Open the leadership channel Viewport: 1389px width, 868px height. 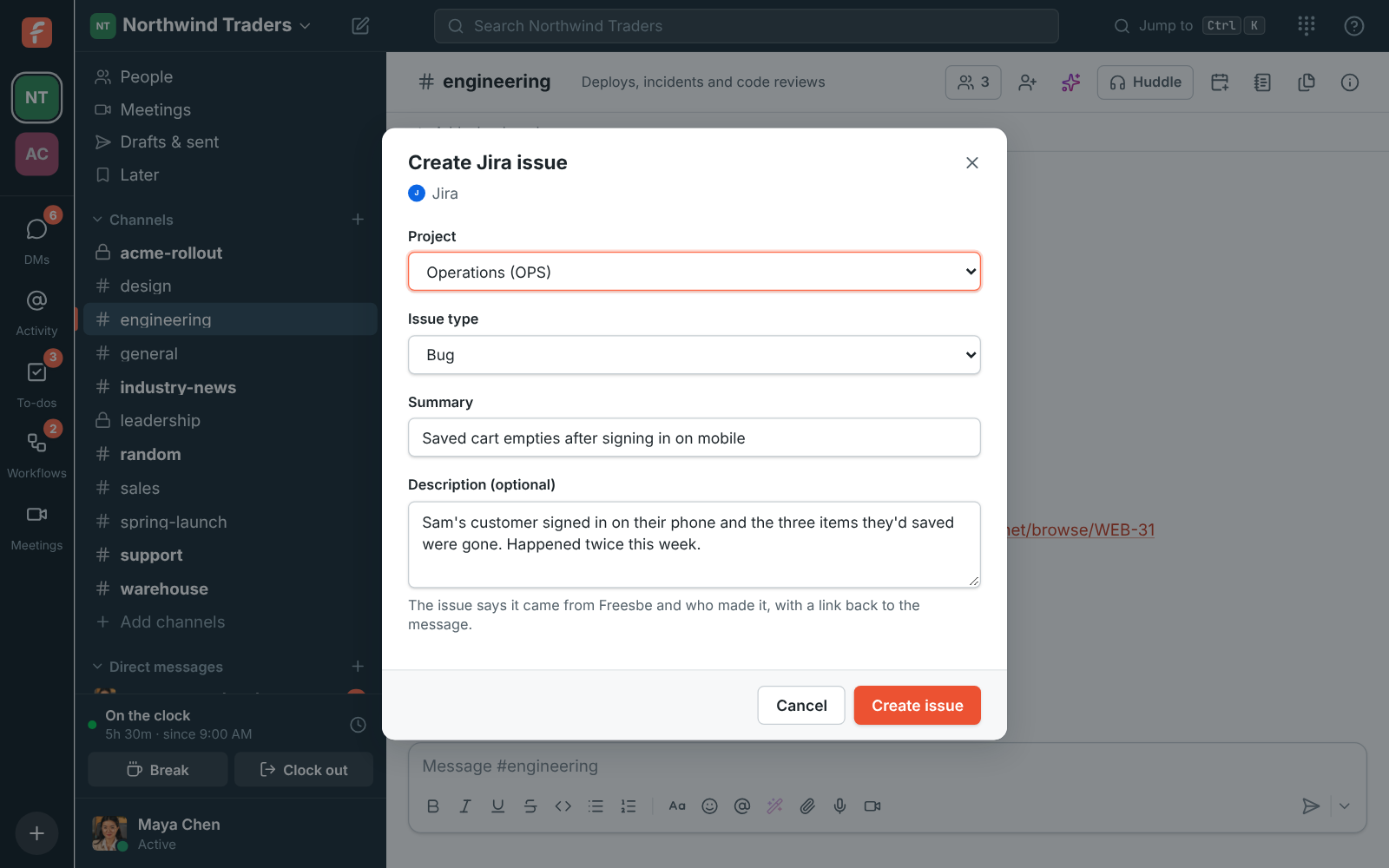click(x=230, y=421)
